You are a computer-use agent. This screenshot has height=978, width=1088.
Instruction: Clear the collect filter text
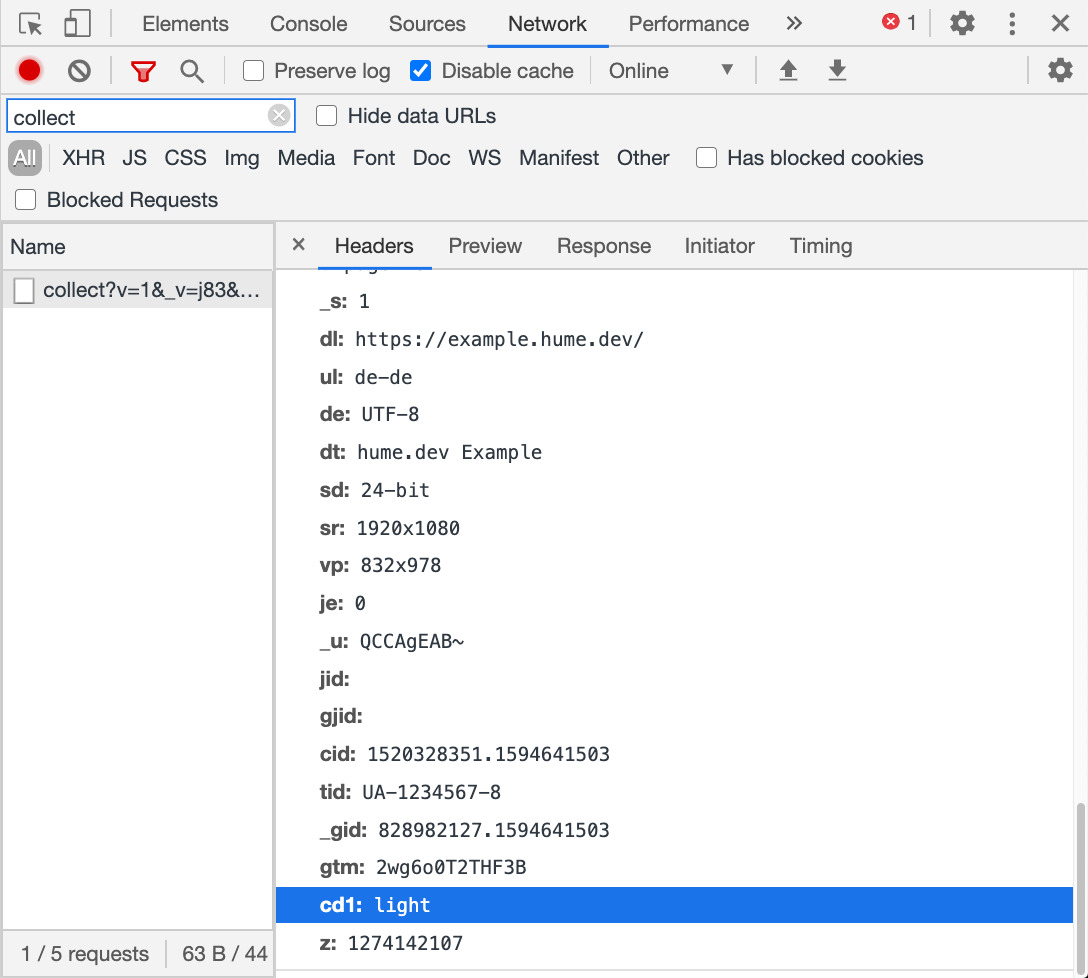pos(279,116)
